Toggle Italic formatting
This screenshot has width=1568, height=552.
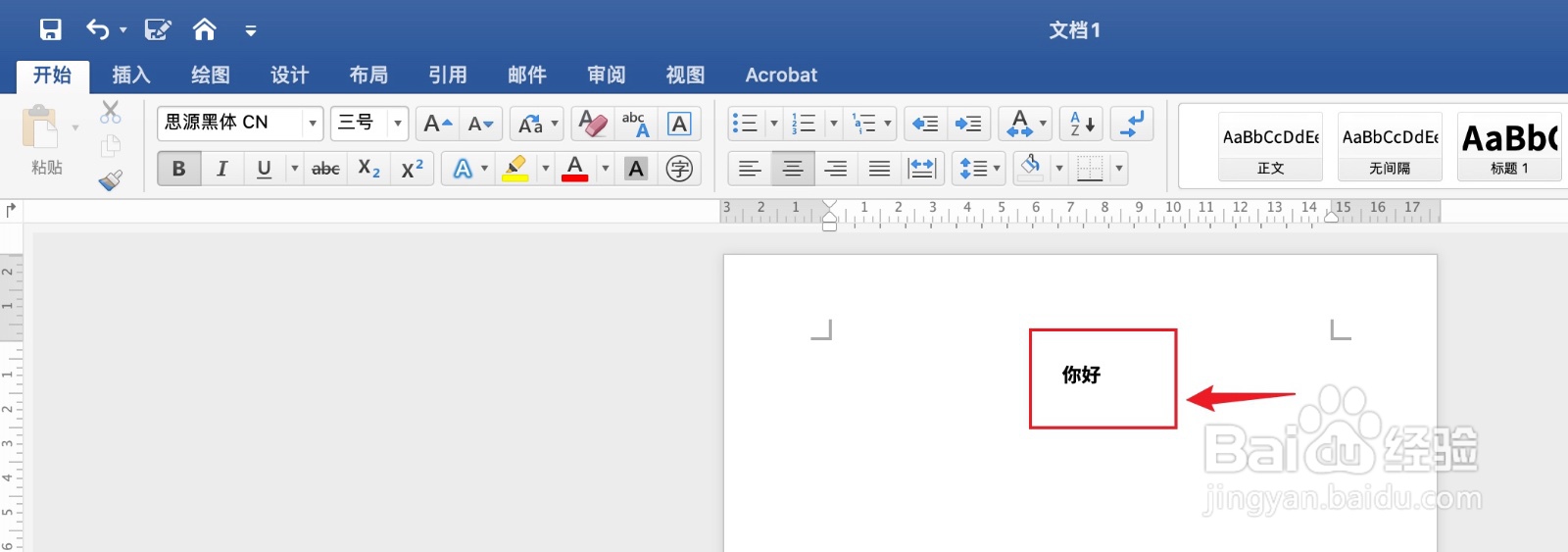222,169
